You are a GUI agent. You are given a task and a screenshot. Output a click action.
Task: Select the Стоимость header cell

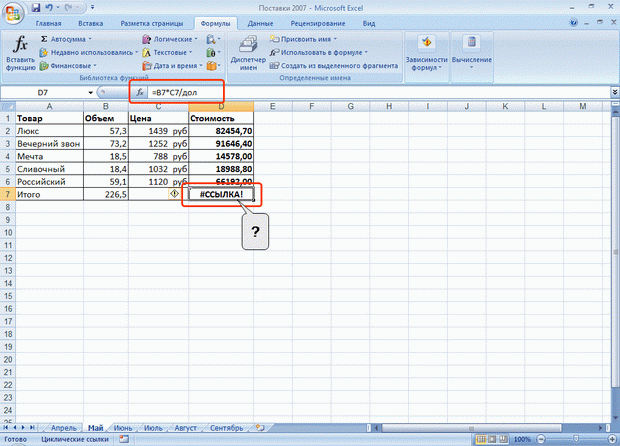pos(221,118)
